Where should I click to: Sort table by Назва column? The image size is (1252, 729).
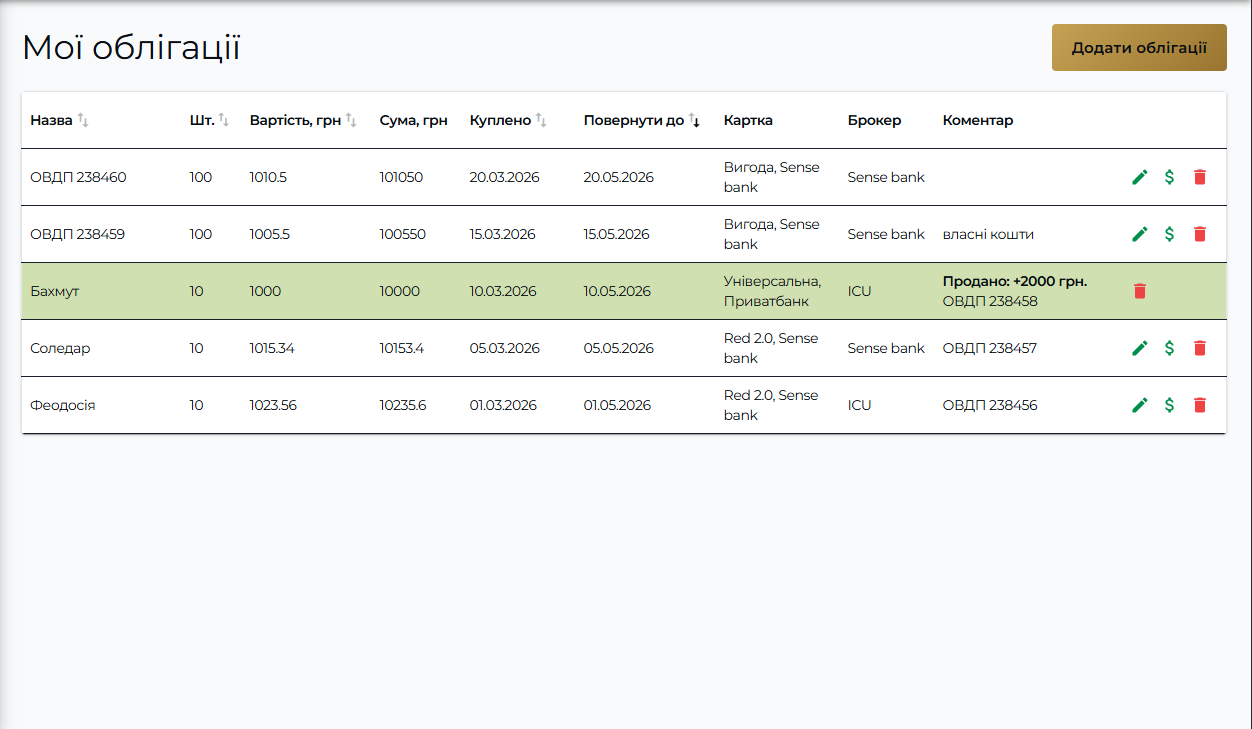coord(60,120)
